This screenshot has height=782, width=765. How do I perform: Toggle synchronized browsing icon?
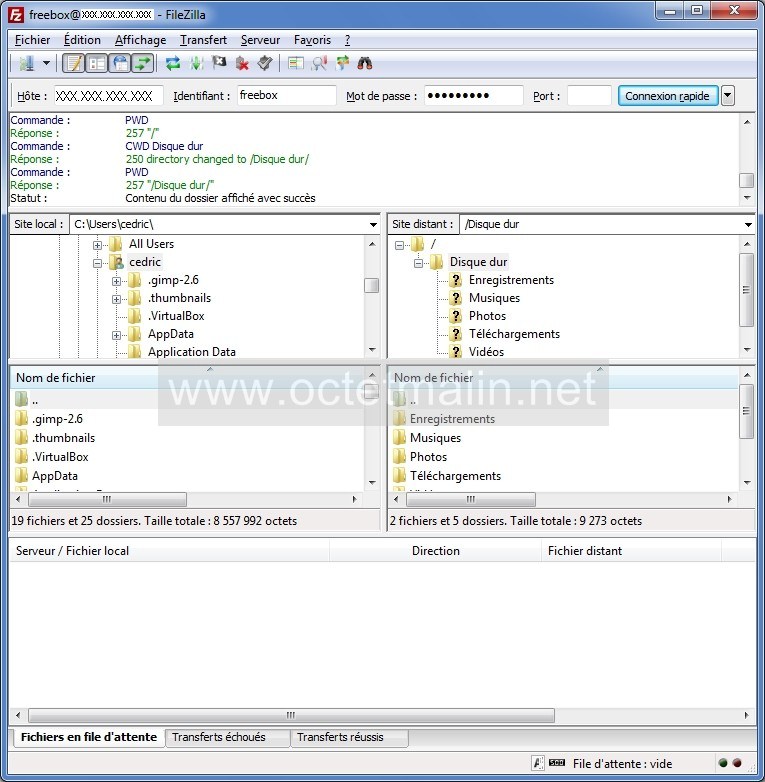(342, 63)
